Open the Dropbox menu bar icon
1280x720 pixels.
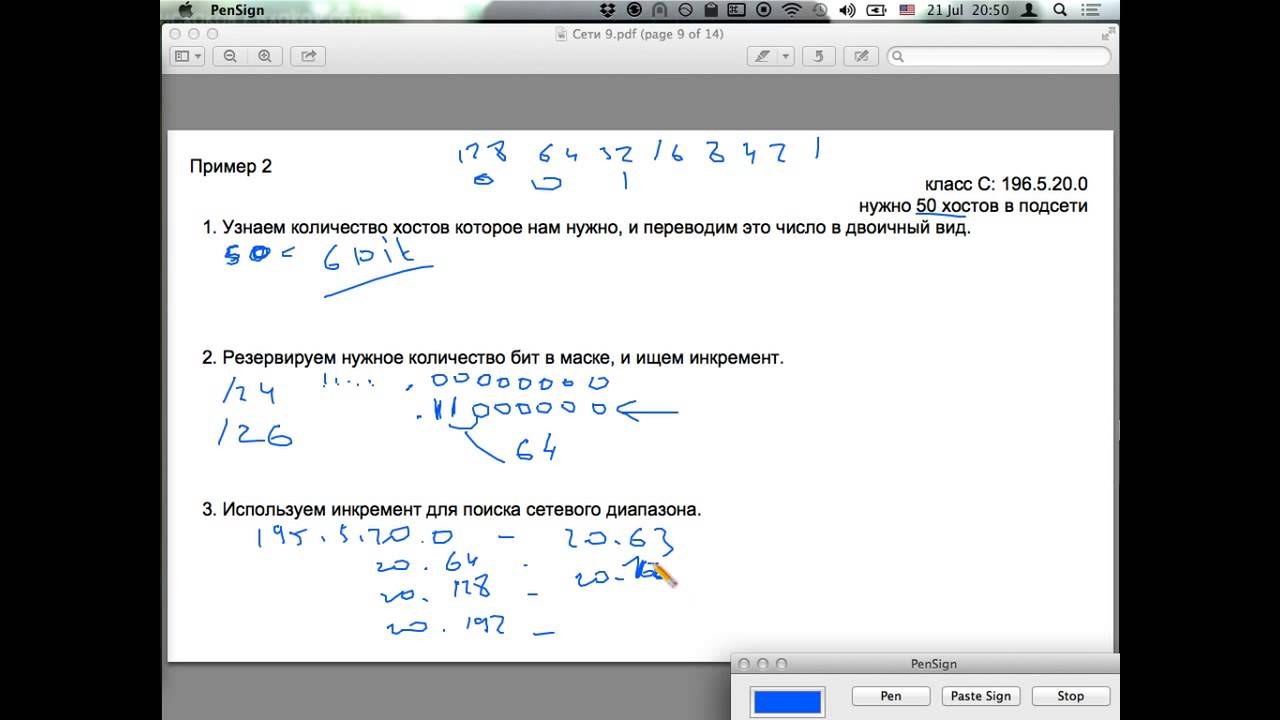click(x=607, y=10)
